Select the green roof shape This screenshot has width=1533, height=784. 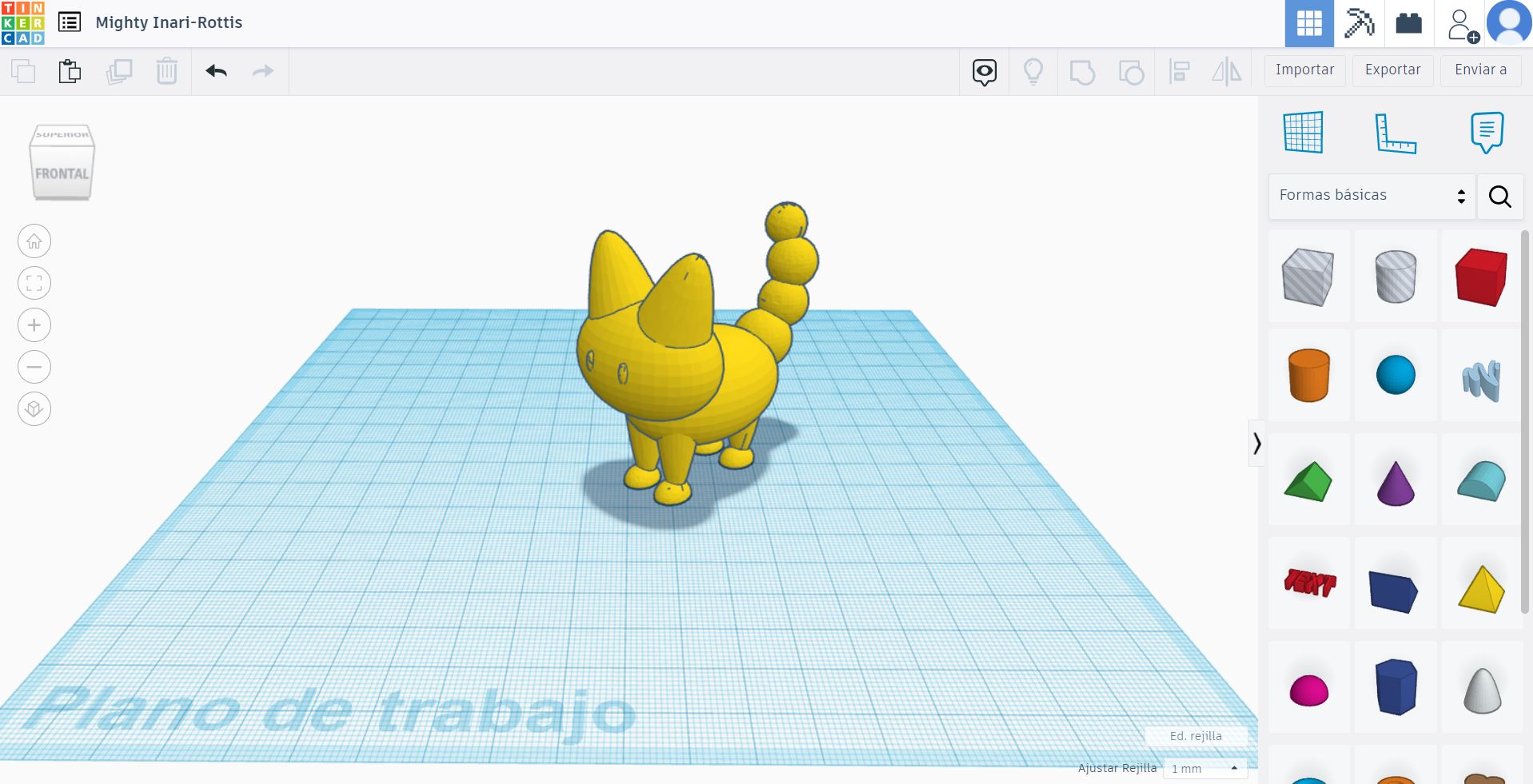pyautogui.click(x=1308, y=481)
